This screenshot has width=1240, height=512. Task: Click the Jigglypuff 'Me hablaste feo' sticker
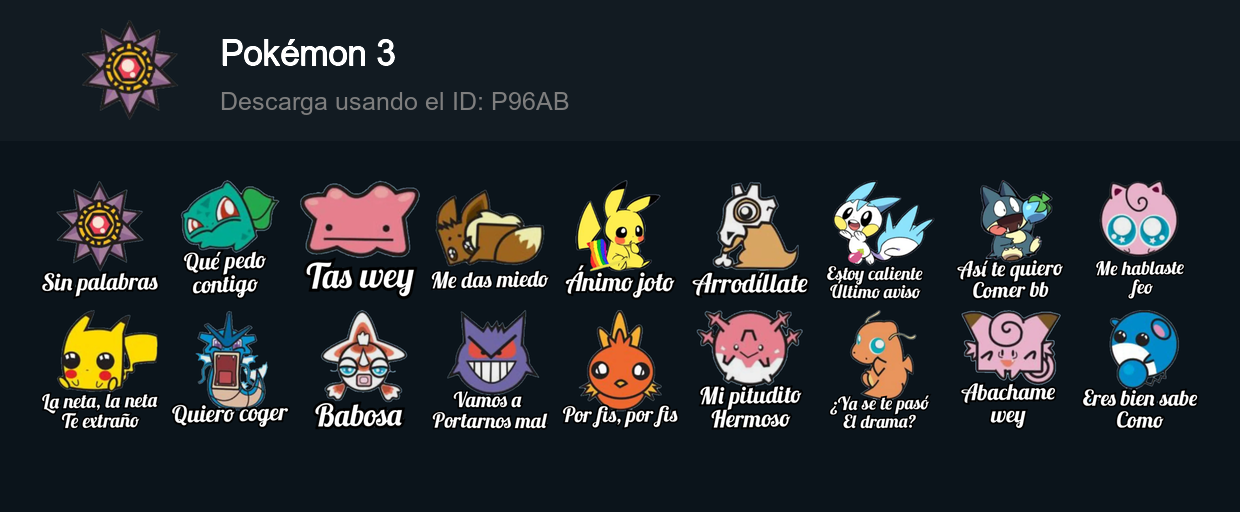pyautogui.click(x=1139, y=239)
